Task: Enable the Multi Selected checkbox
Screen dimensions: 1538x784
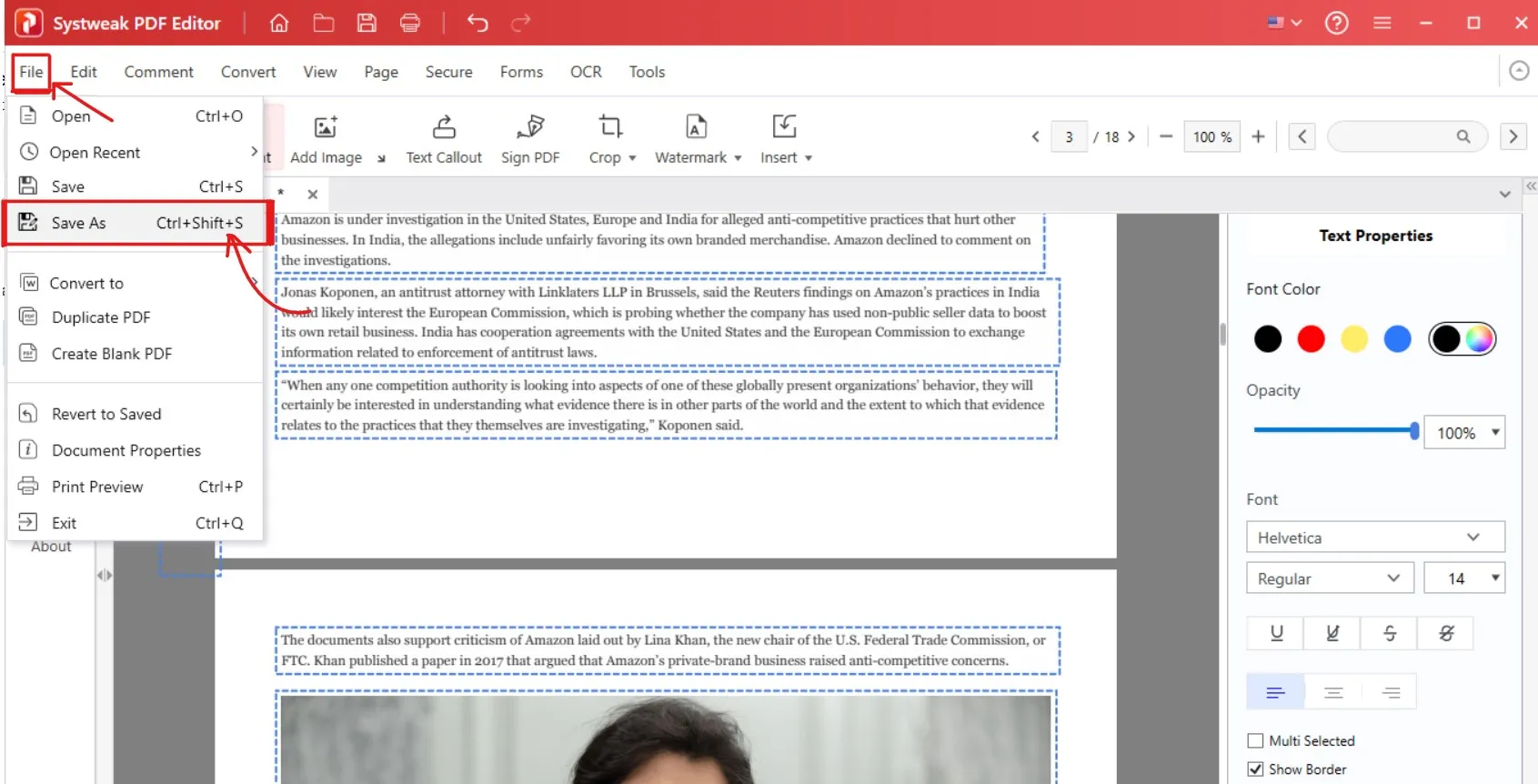Action: point(1256,740)
